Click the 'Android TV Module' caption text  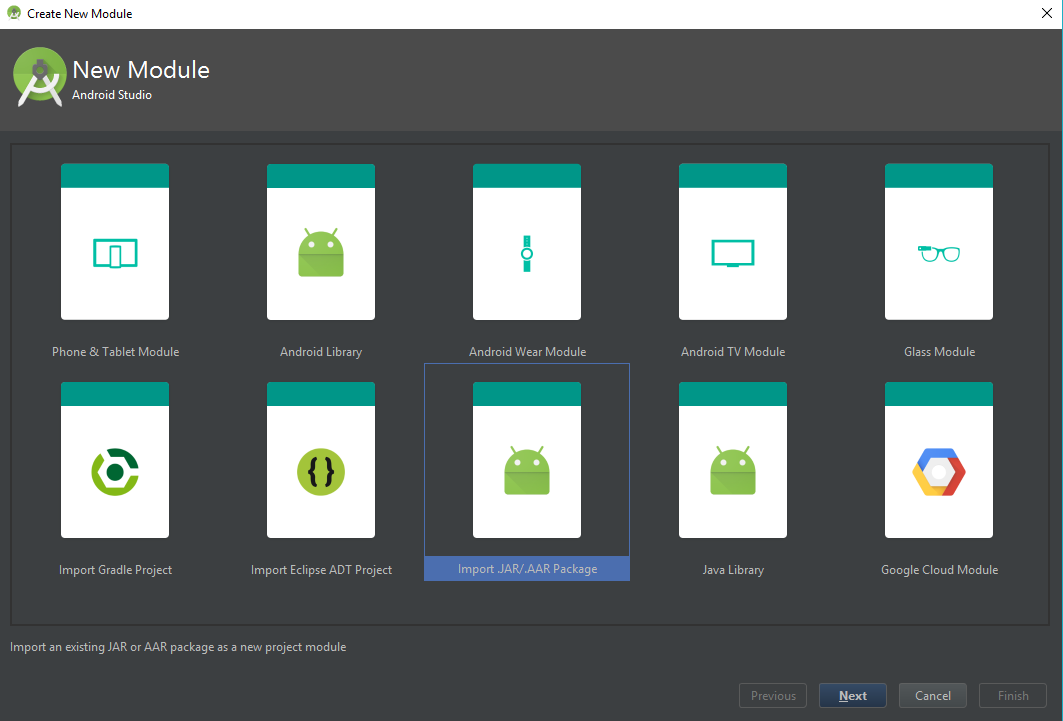[x=733, y=352]
